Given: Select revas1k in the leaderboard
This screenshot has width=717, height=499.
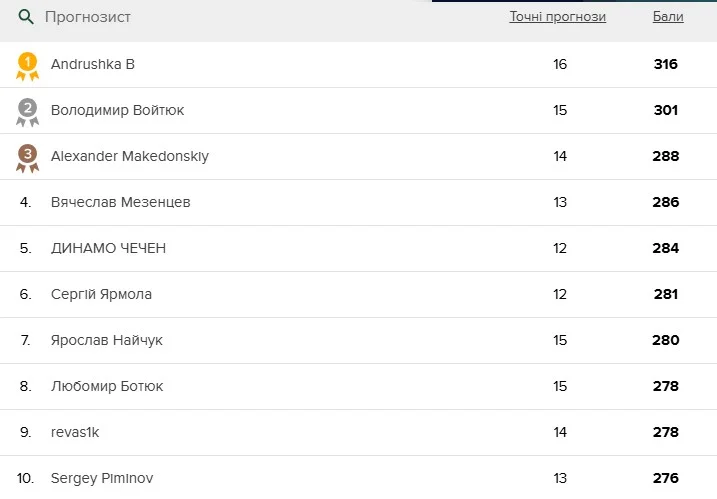Looking at the screenshot, I should coord(75,432).
